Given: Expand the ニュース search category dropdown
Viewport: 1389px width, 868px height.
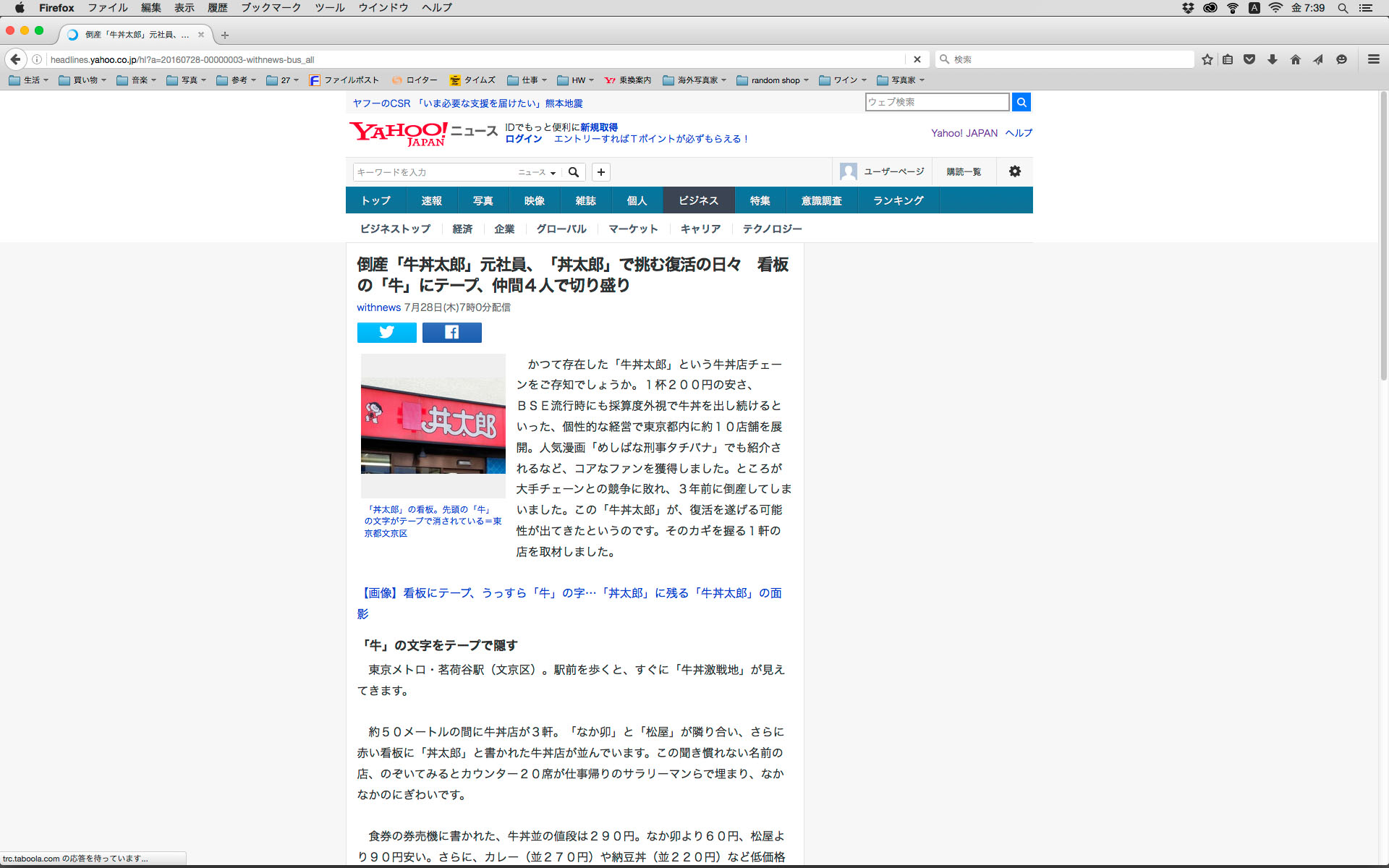Looking at the screenshot, I should pyautogui.click(x=537, y=172).
